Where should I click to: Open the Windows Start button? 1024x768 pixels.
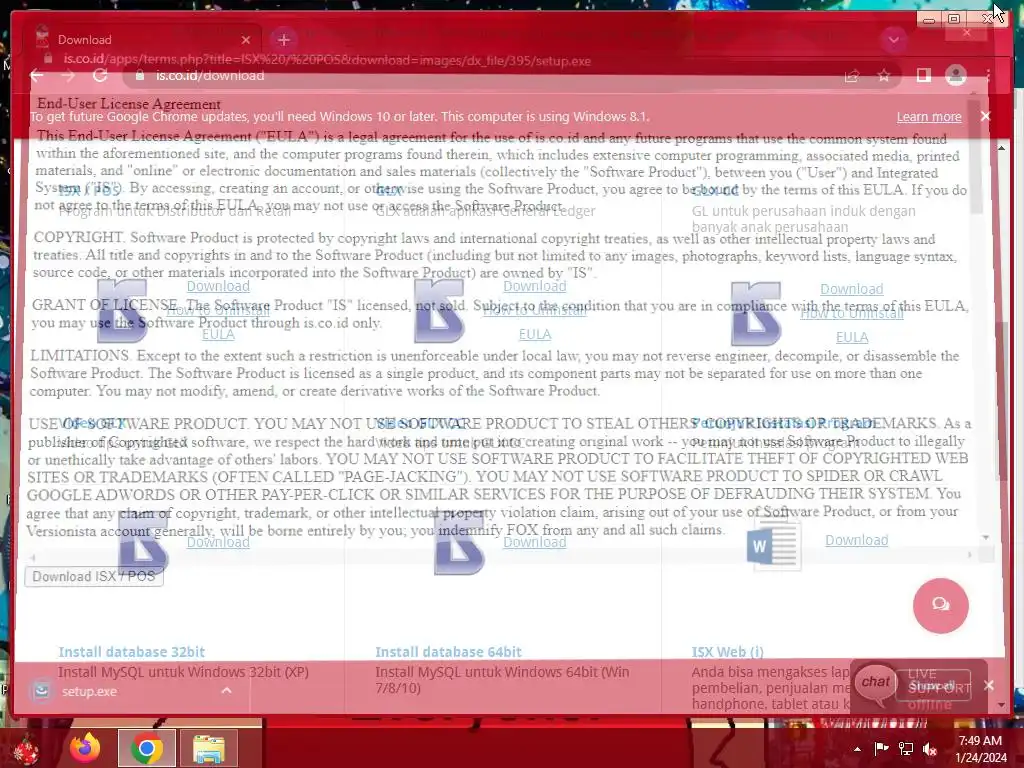pos(27,748)
